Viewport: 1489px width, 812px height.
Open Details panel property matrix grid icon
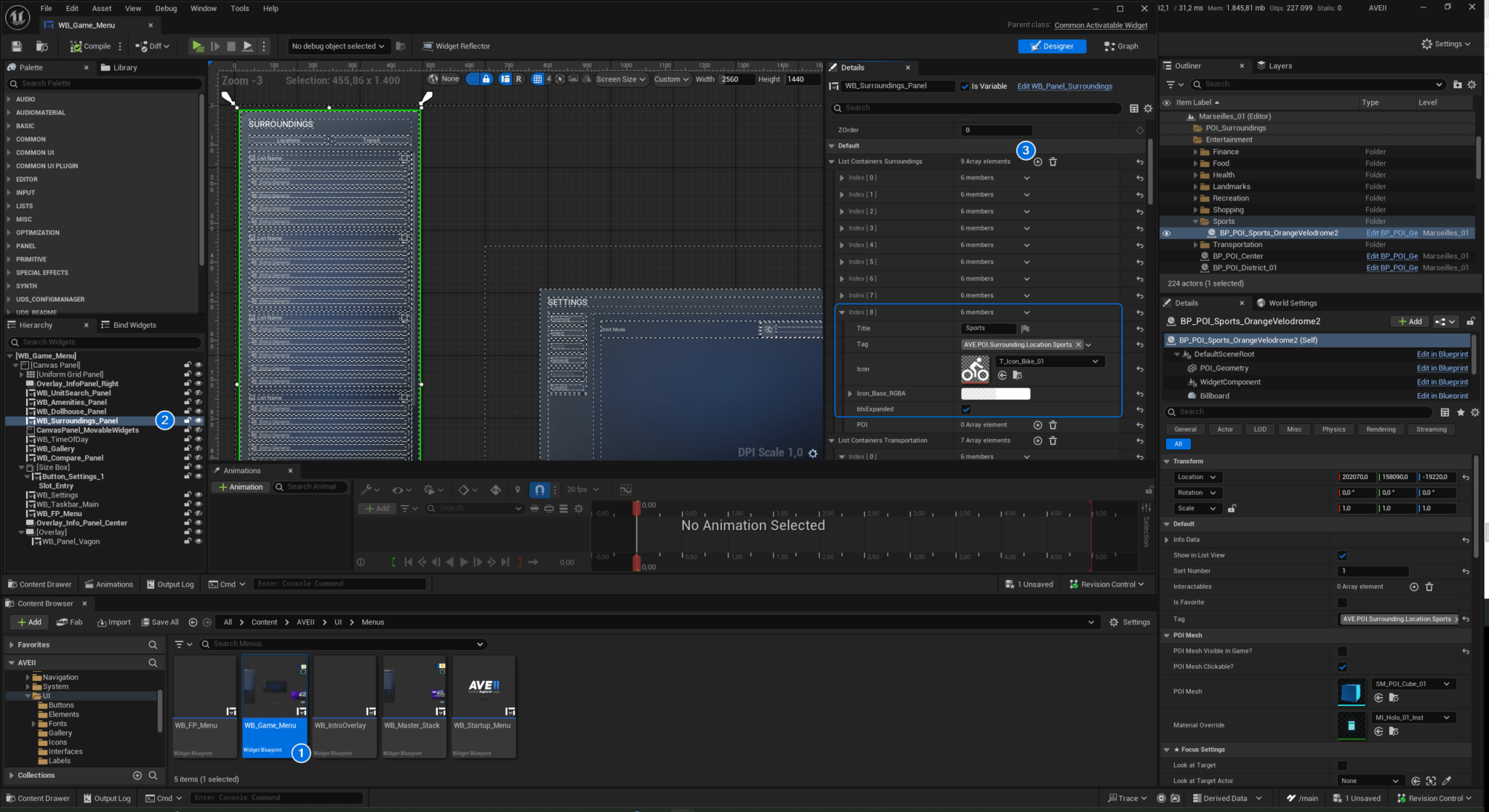tap(1134, 108)
